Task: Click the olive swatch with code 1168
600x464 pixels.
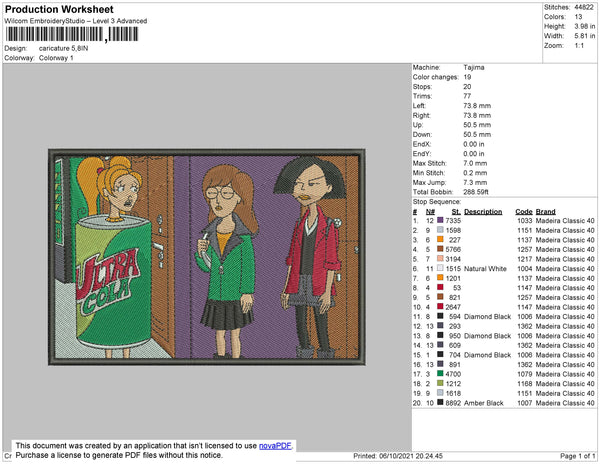Action: pos(440,383)
